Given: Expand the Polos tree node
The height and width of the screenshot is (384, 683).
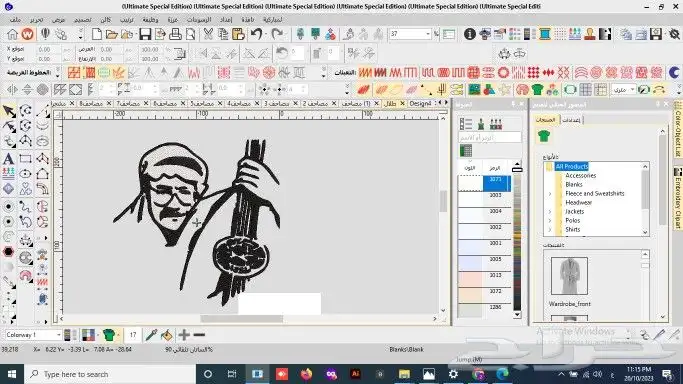Looking at the screenshot, I should [550, 221].
